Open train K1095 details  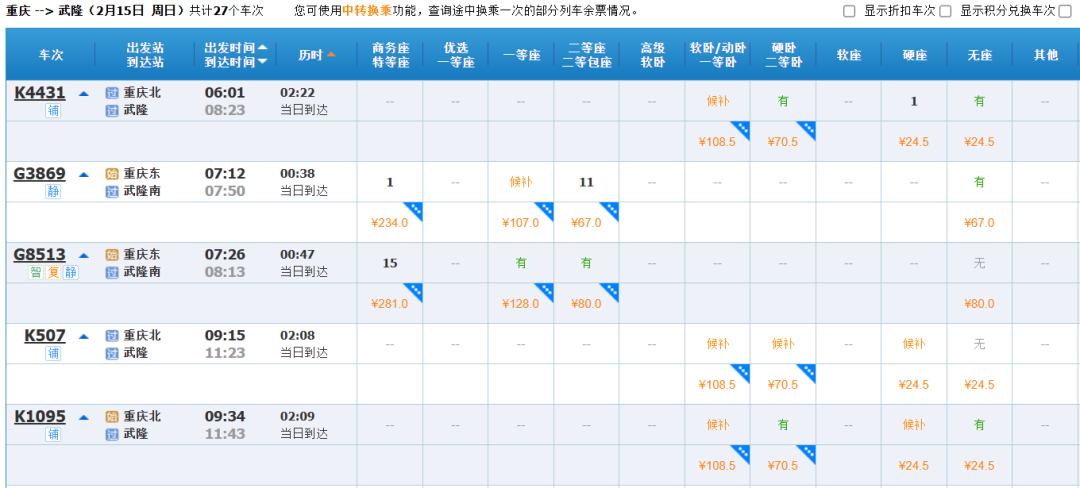click(x=40, y=416)
